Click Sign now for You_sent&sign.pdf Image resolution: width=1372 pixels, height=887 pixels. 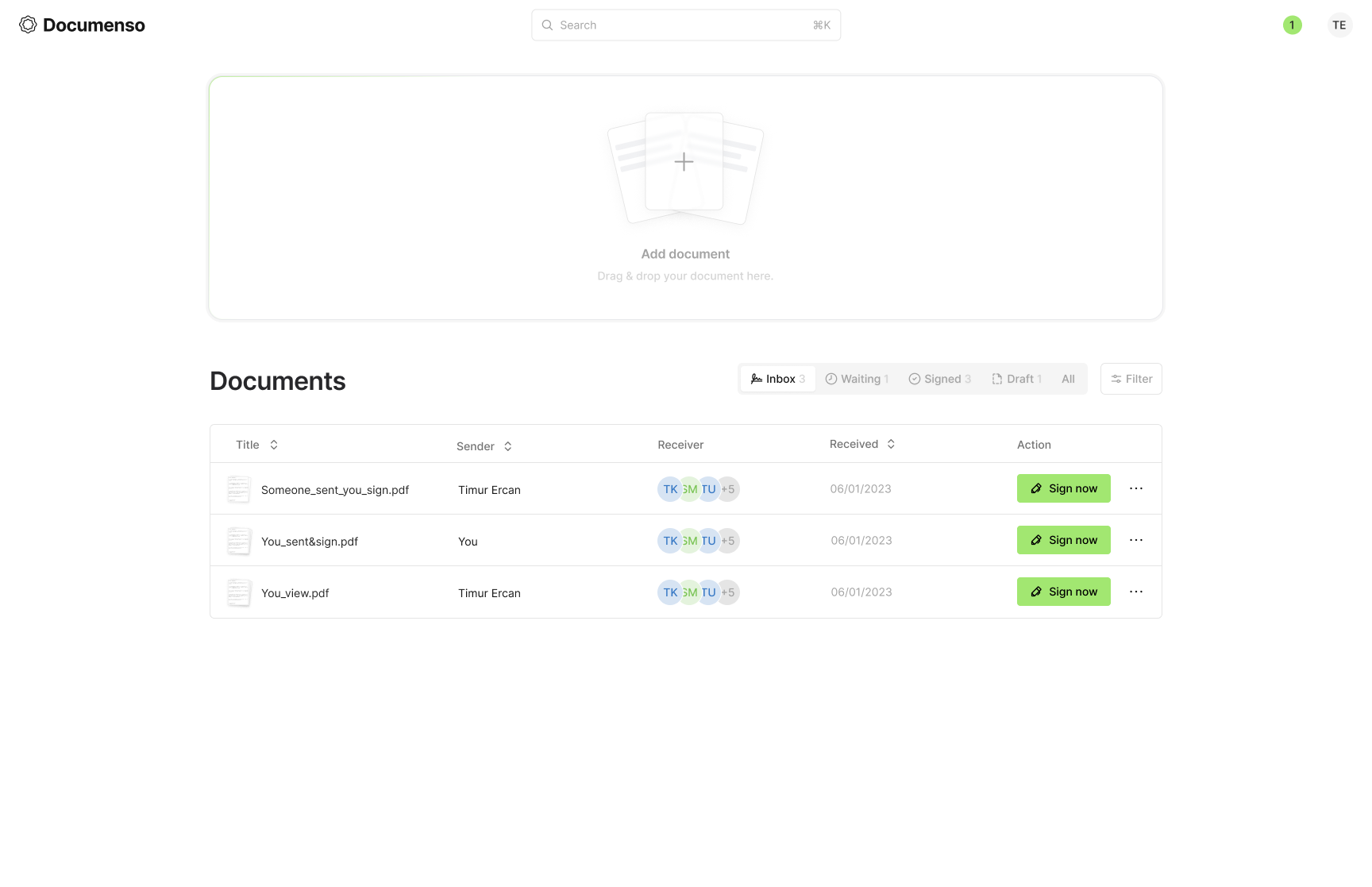(x=1064, y=540)
